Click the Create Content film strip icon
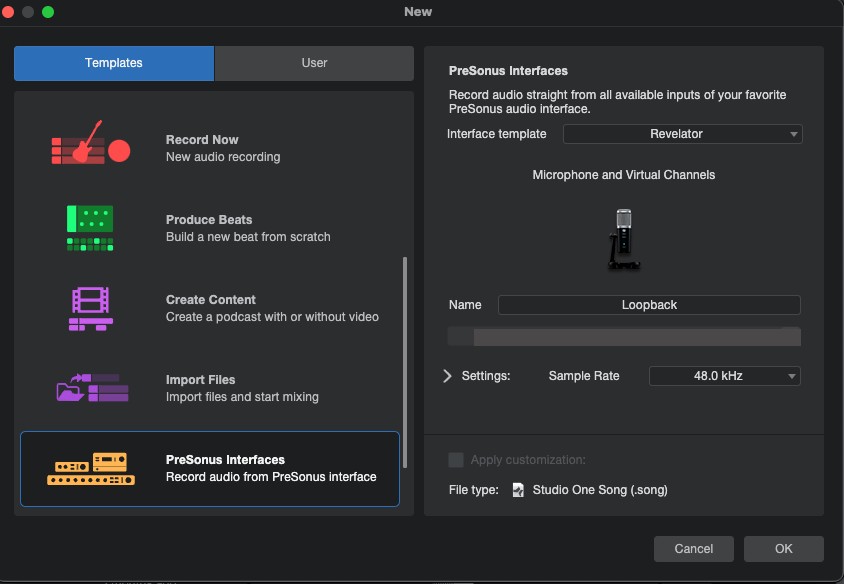The image size is (844, 584). (90, 308)
